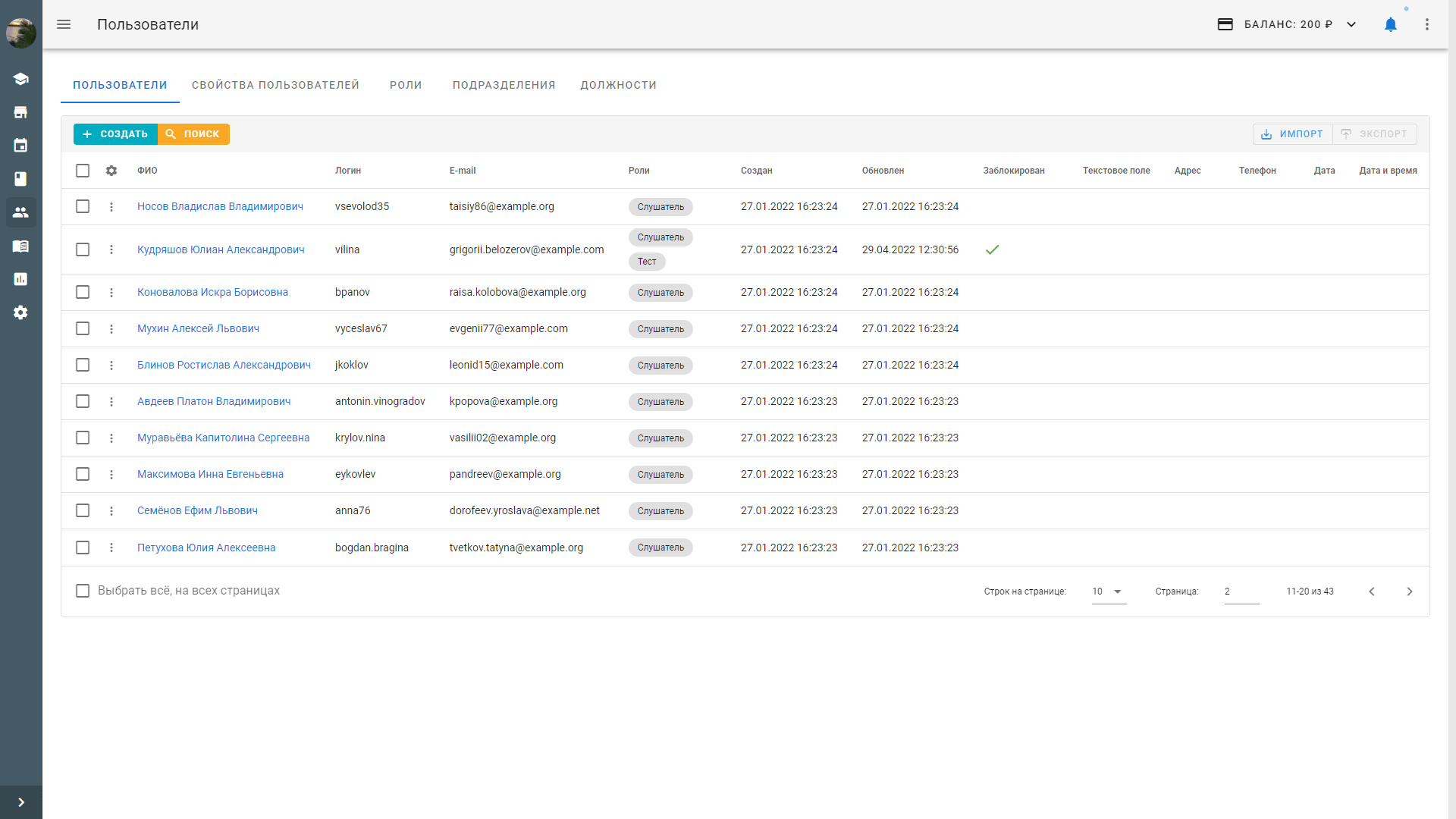Open the graduation cap courses icon in sidebar
The image size is (1456, 819).
[x=20, y=79]
